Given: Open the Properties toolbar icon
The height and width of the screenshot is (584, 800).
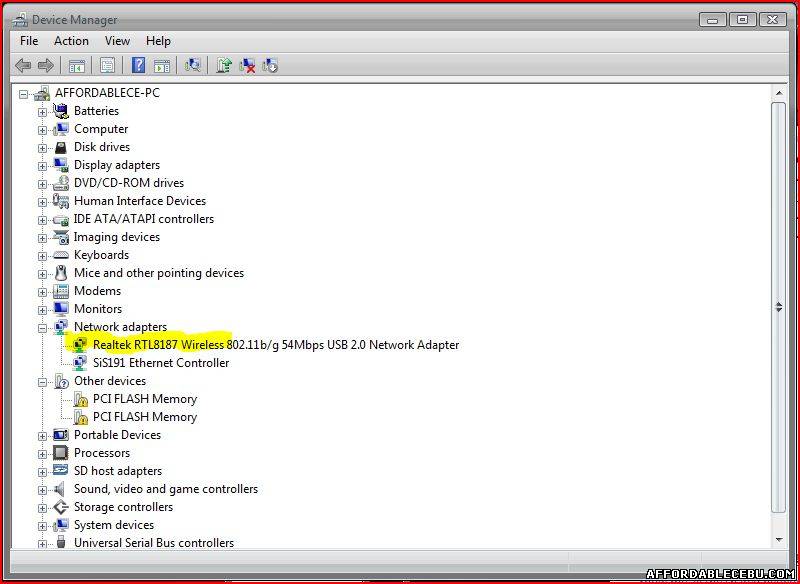Looking at the screenshot, I should point(107,65).
